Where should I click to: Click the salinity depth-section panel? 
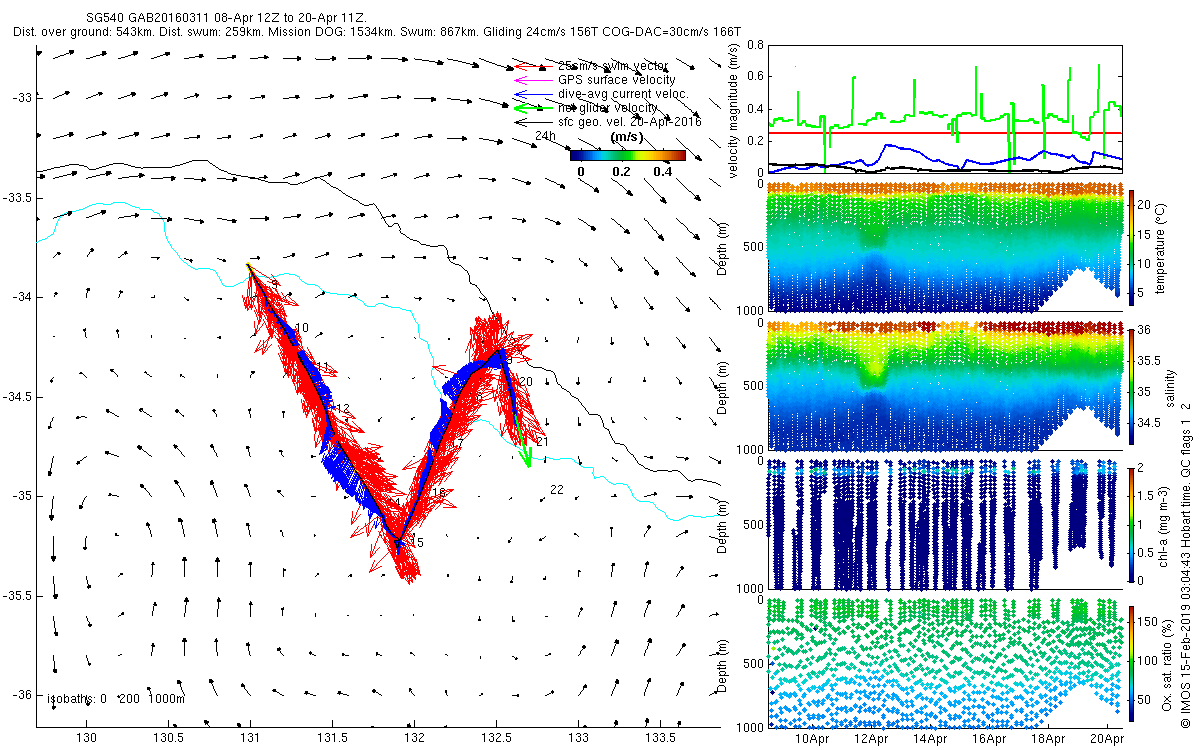943,384
